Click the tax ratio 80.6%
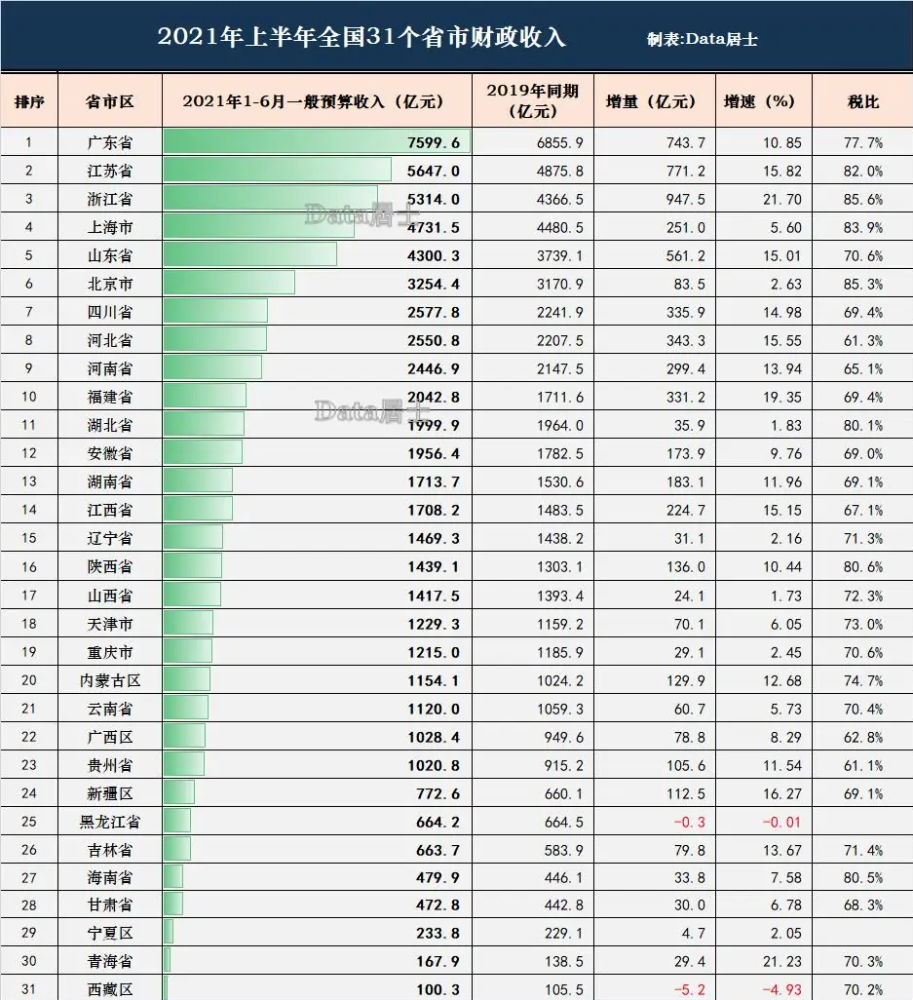The image size is (913, 1000). coord(863,566)
